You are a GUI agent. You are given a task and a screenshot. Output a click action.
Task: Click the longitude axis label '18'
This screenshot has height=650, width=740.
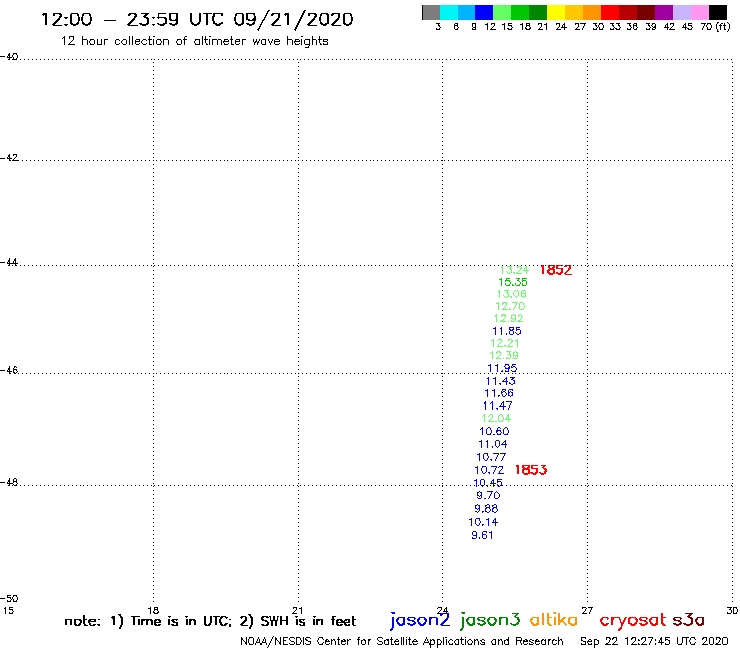point(153,611)
